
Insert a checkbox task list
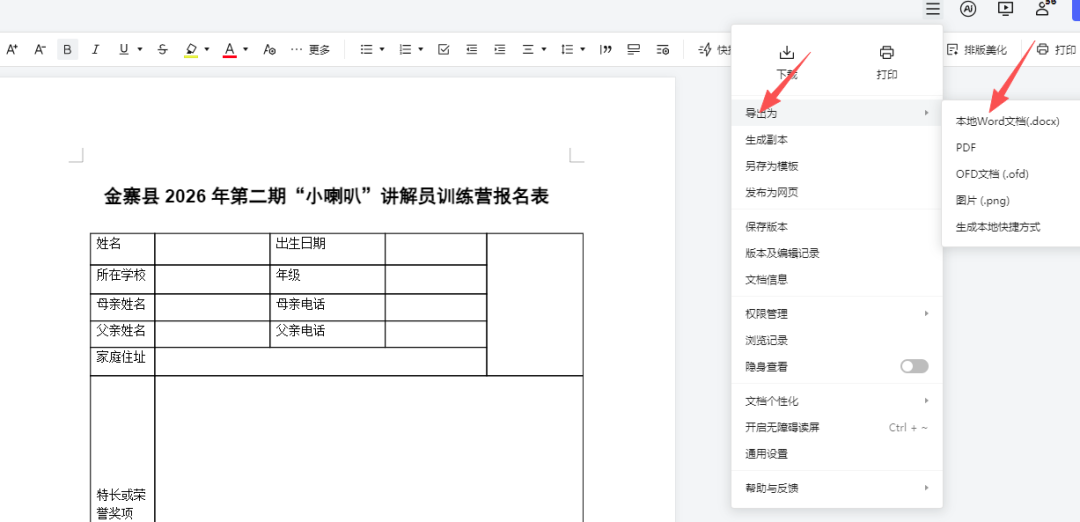click(444, 50)
